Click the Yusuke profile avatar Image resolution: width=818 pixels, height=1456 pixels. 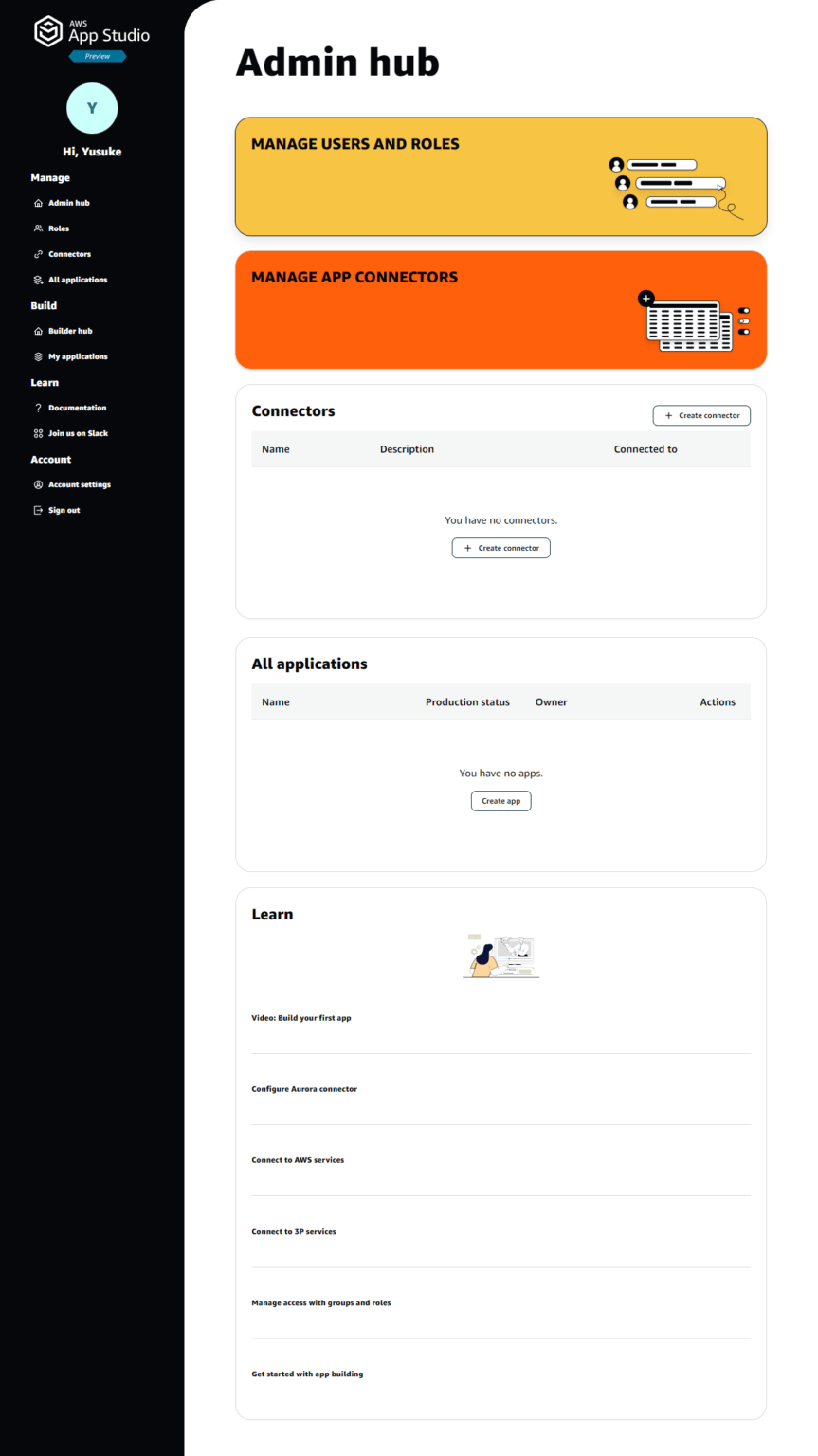coord(91,108)
